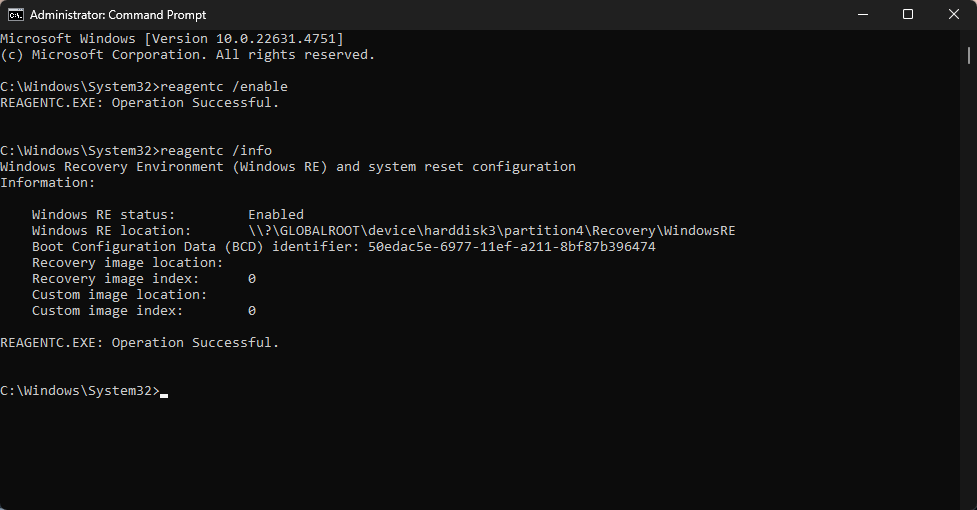This screenshot has height=510, width=977.
Task: Minimize the Command Prompt window
Action: pos(863,14)
